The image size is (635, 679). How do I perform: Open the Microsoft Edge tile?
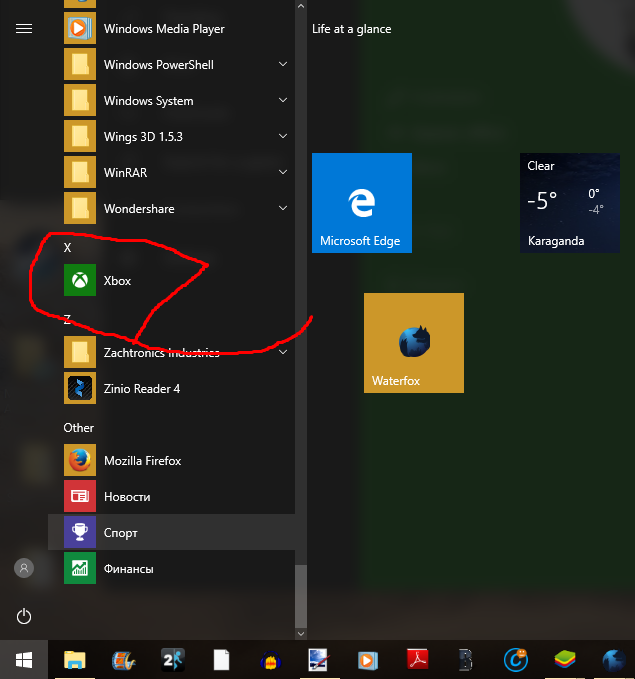(362, 203)
